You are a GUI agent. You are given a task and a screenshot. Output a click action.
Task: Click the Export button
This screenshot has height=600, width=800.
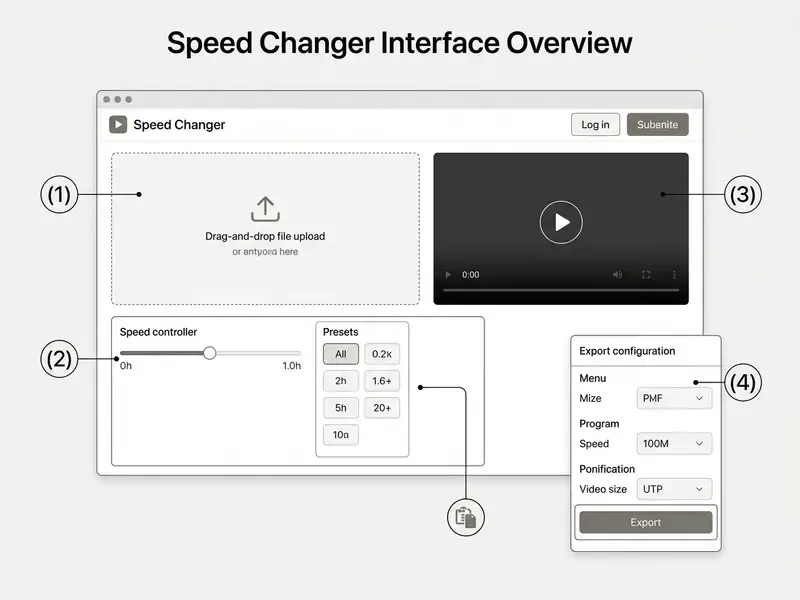click(x=645, y=522)
